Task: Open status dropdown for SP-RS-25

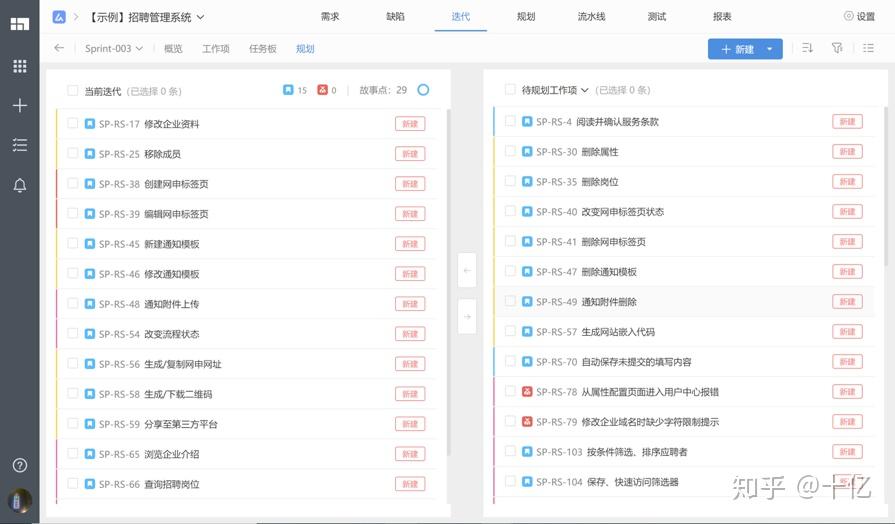Action: point(410,154)
